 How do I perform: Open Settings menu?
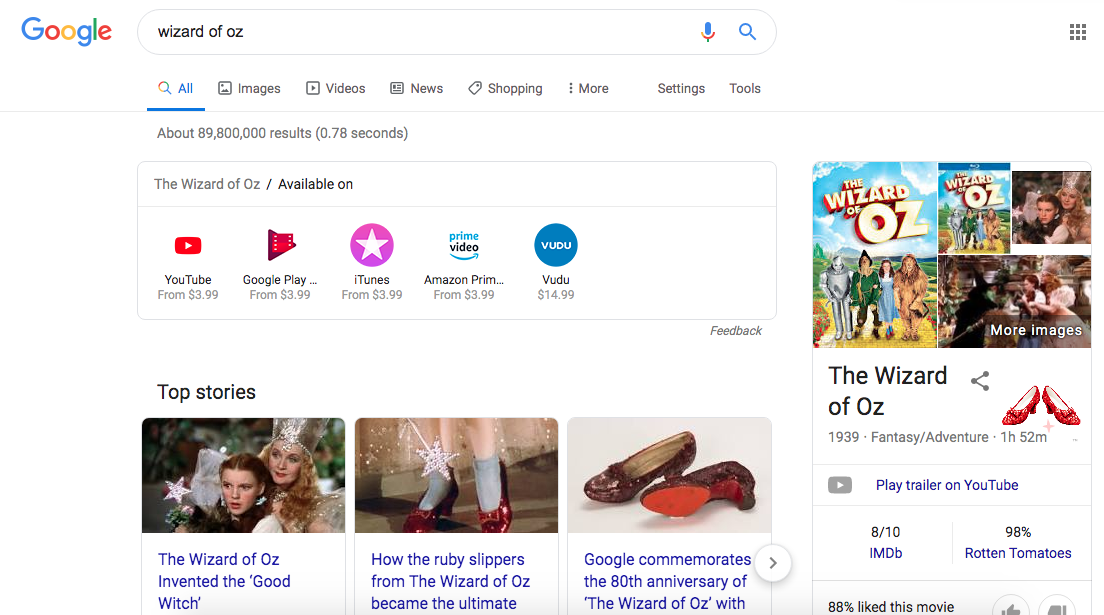click(x=681, y=89)
